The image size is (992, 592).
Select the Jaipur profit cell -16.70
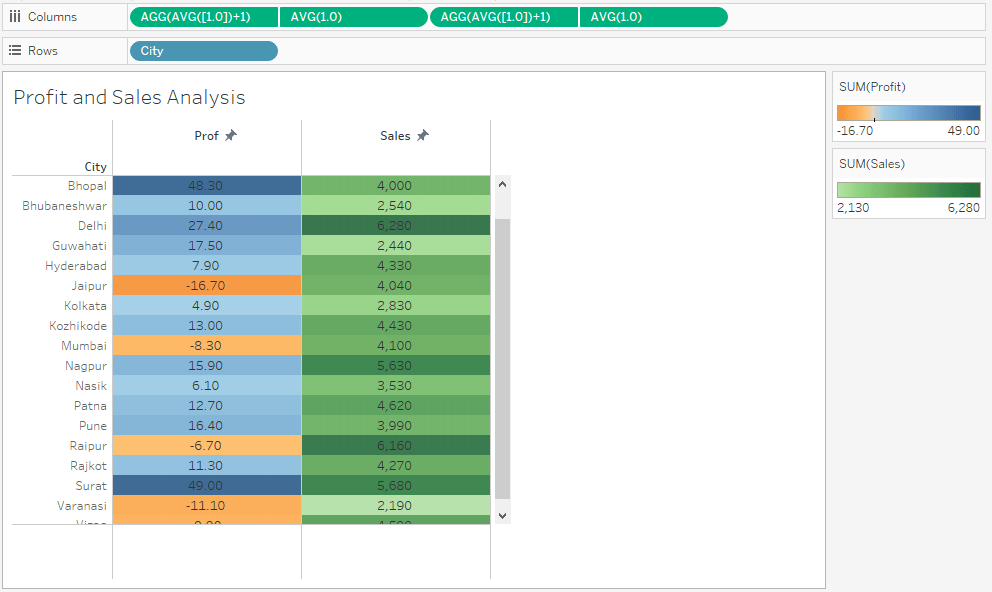[207, 286]
